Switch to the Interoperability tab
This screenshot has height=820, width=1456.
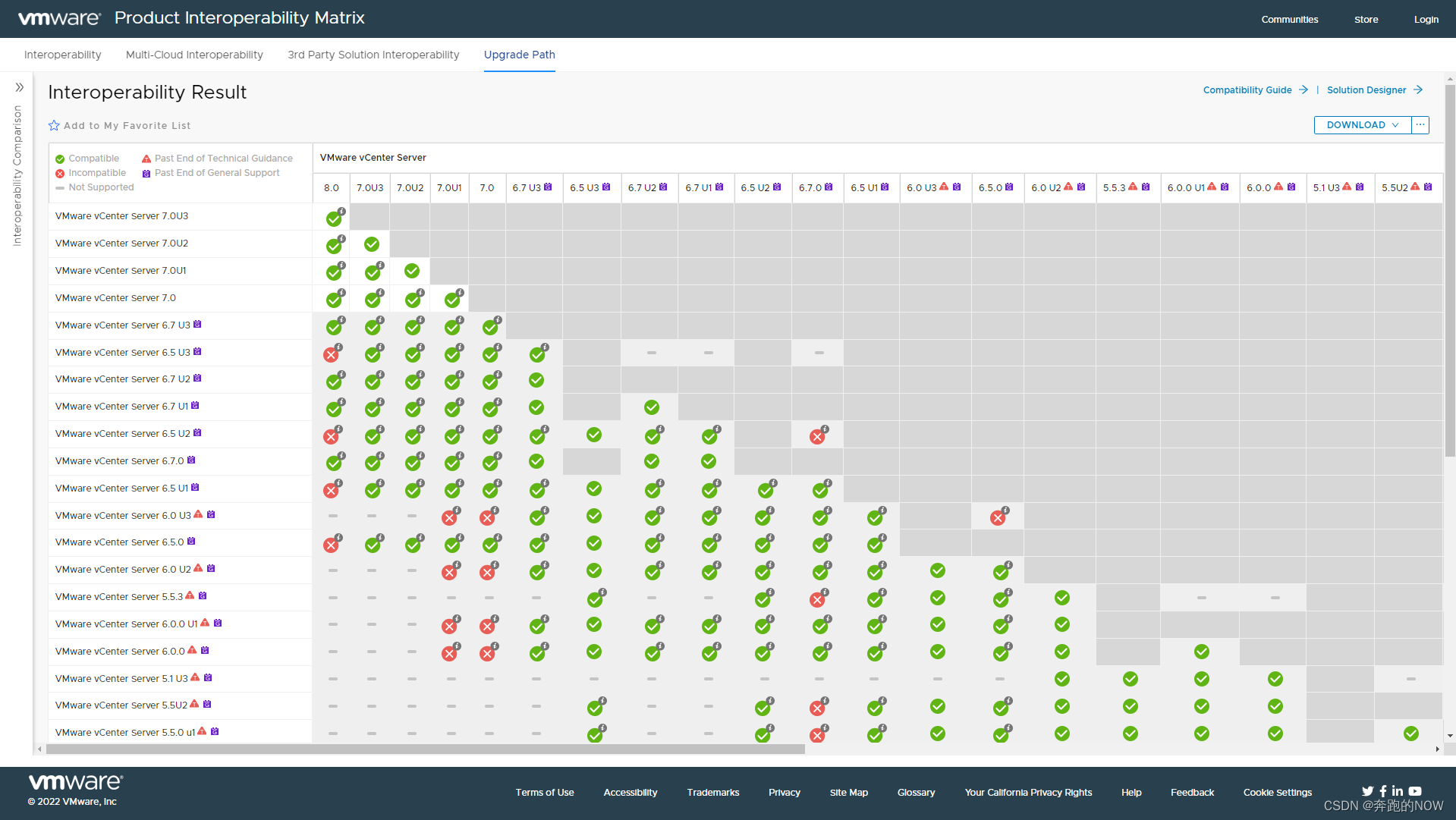tap(62, 55)
